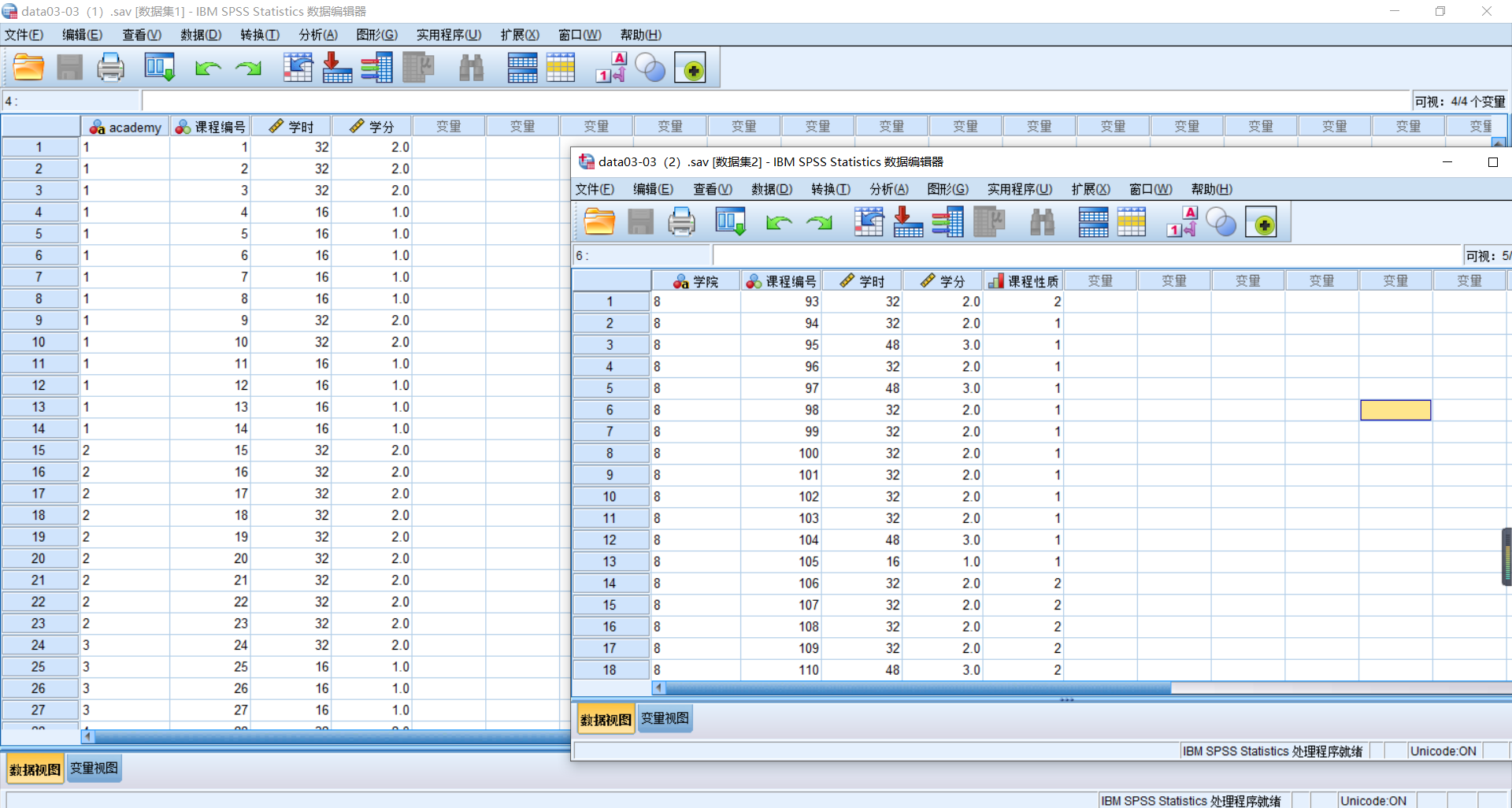Viewport: 1512px width, 808px height.
Task: Variables icon in data03-03 (2) window toolbar
Action: coord(947,222)
